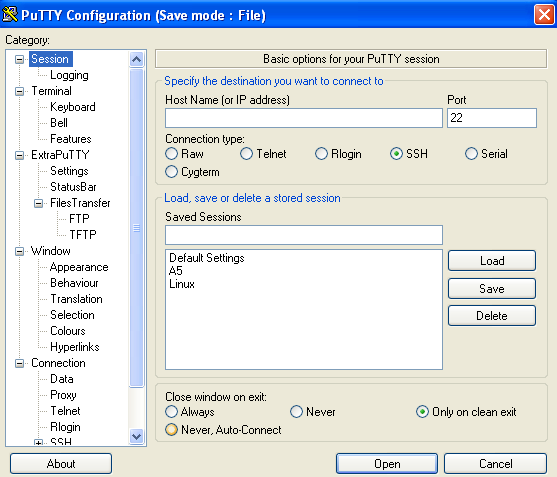Focus the Host Name input field
The width and height of the screenshot is (557, 477).
tap(304, 118)
